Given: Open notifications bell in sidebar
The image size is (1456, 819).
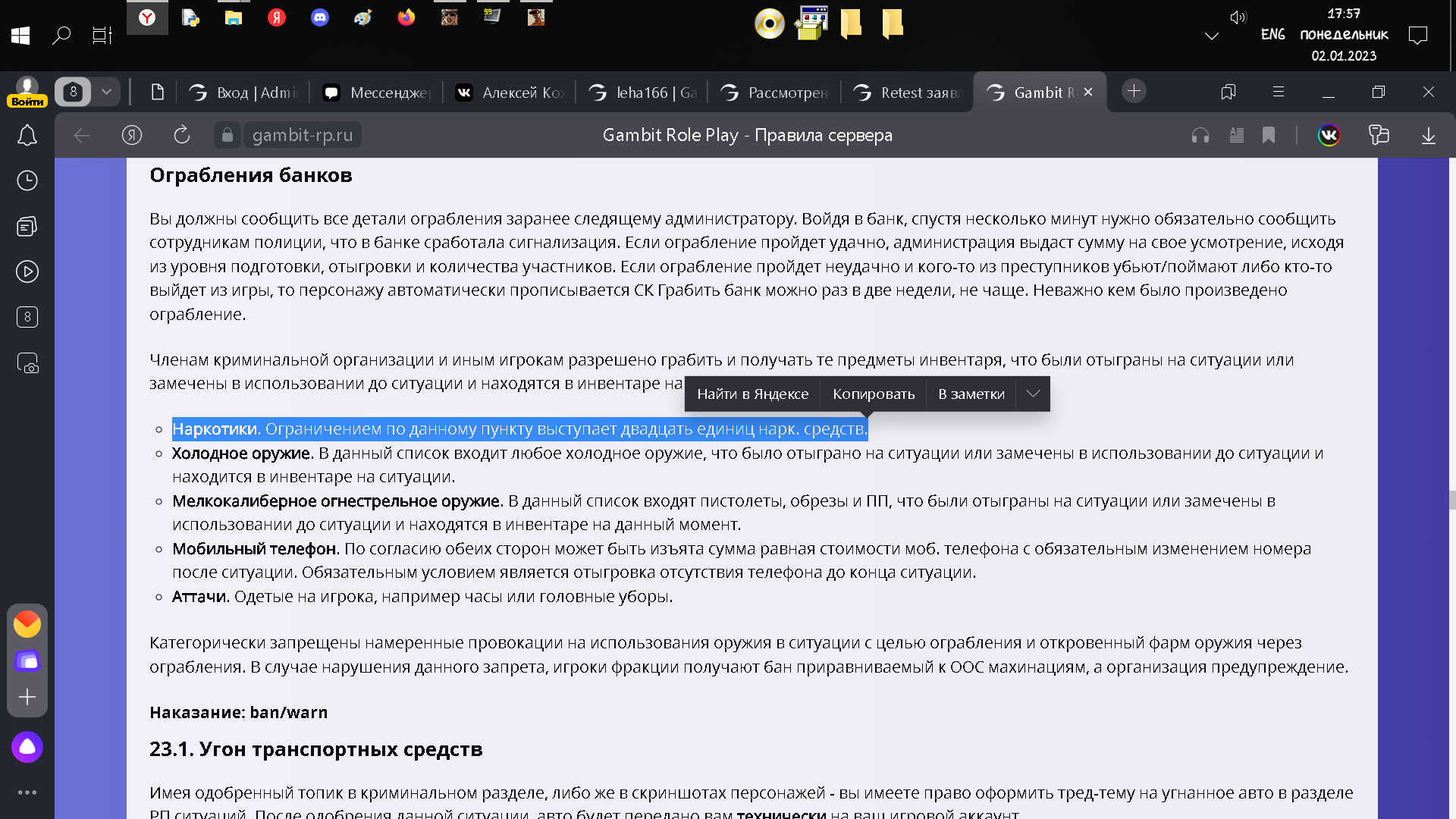Looking at the screenshot, I should 27,136.
